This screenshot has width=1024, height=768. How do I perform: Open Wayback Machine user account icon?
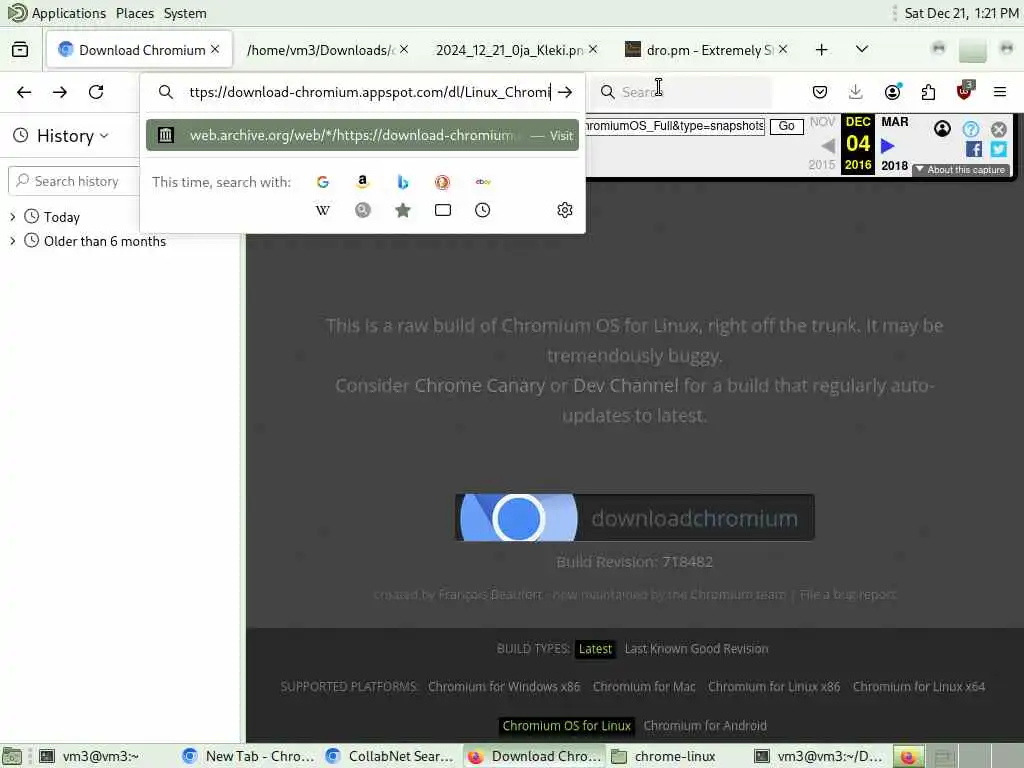click(x=942, y=129)
